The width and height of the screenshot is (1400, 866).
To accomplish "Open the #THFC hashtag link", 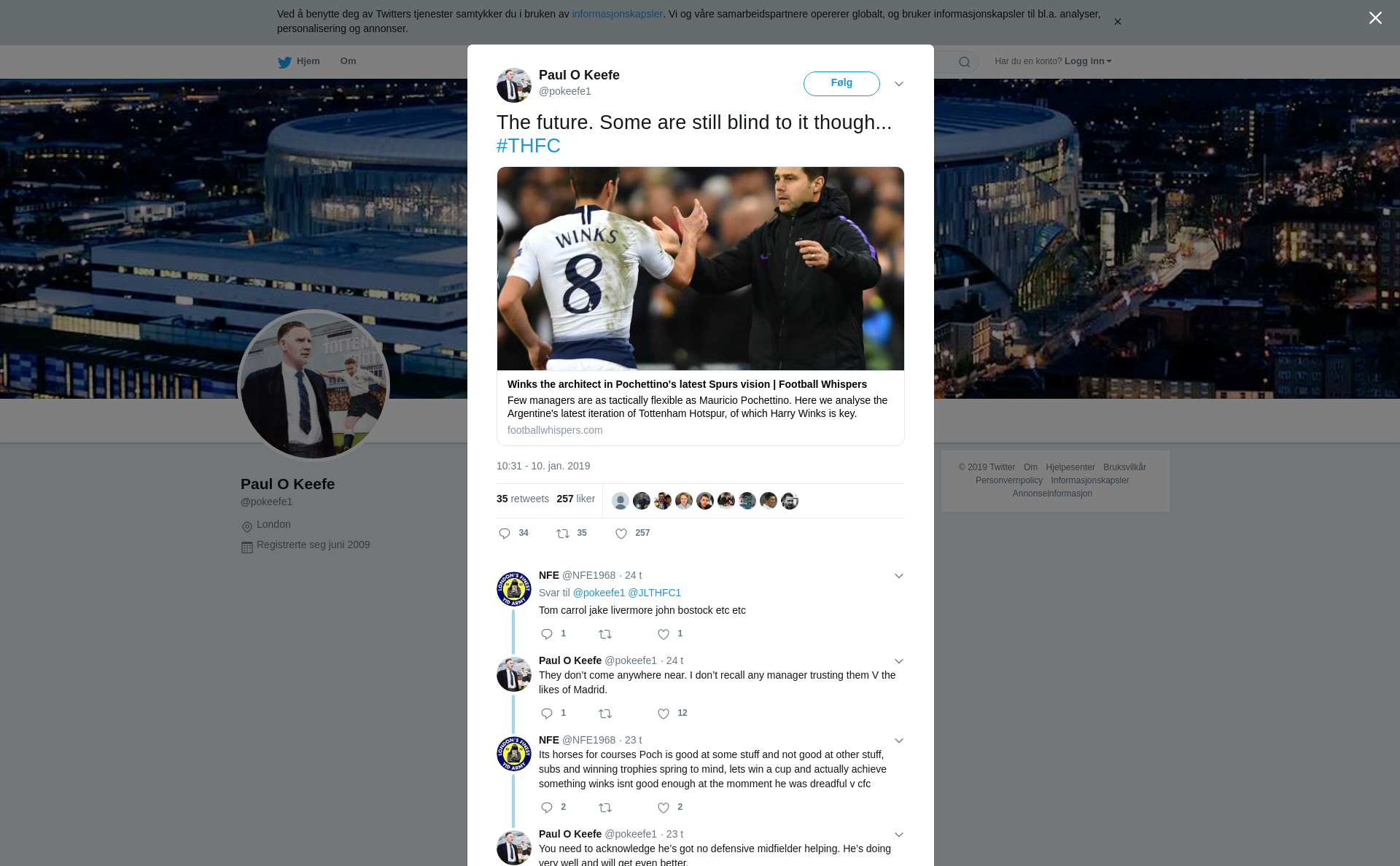I will click(x=529, y=146).
